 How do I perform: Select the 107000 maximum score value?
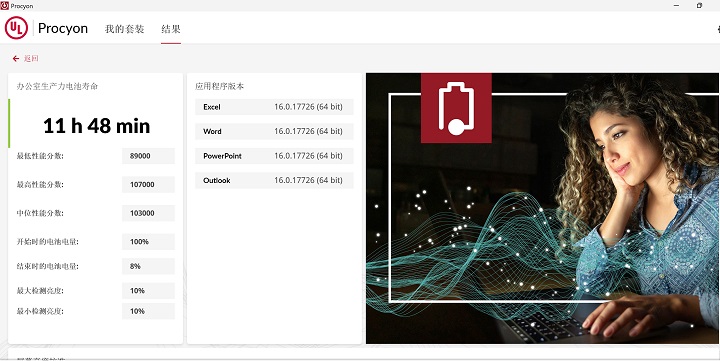148,185
